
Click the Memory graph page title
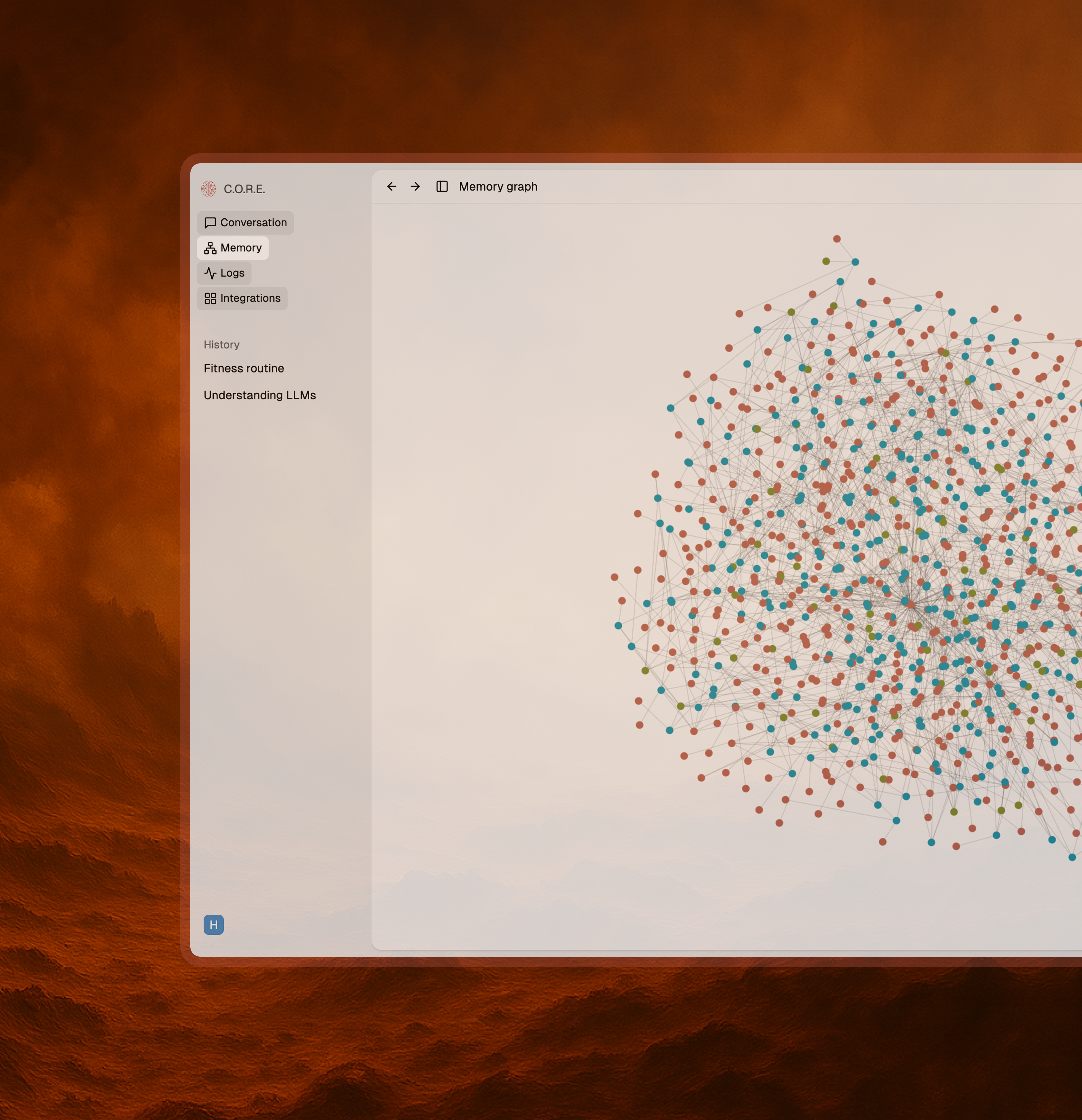pos(498,187)
